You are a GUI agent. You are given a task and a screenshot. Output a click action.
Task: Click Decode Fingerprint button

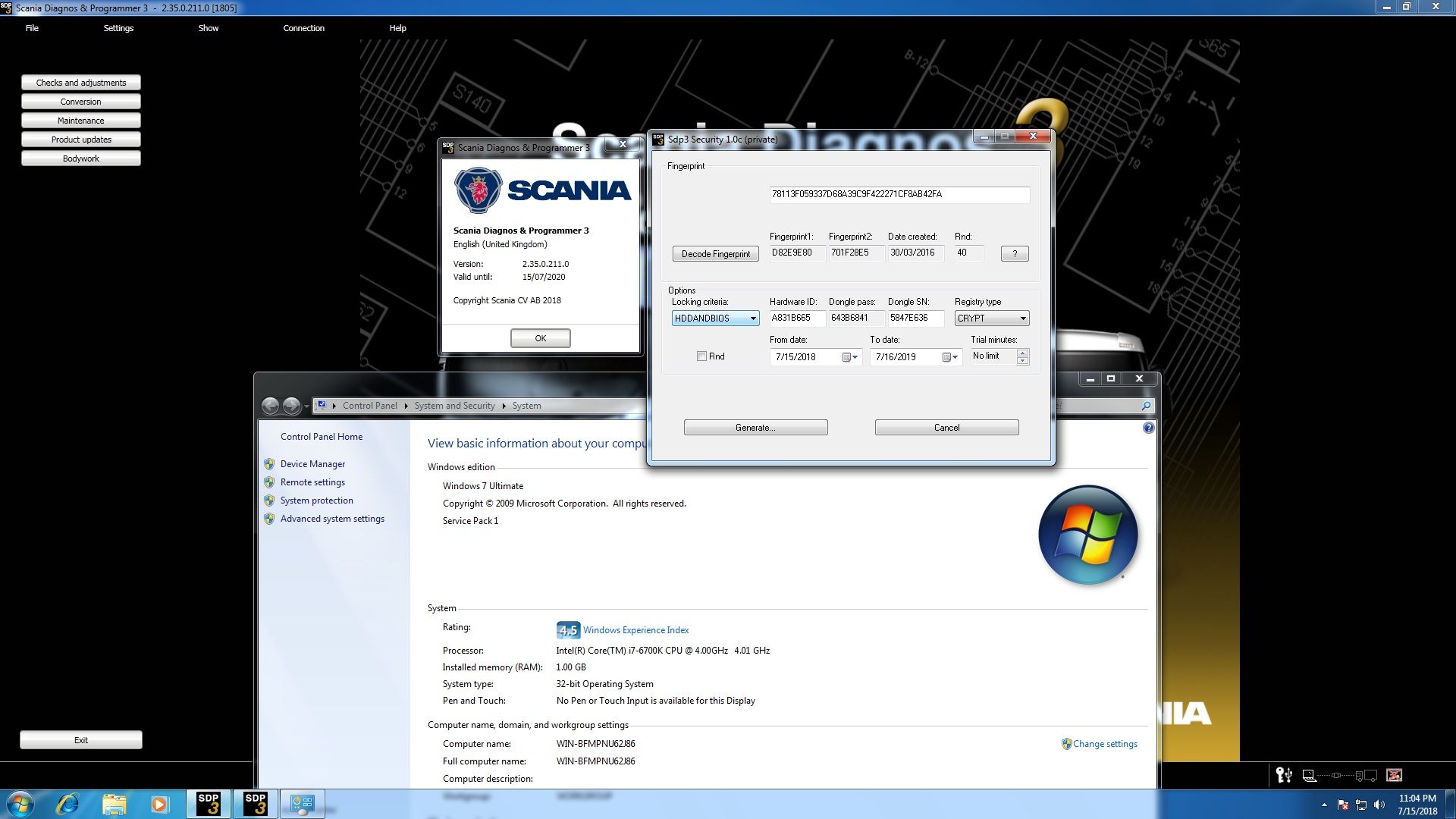pos(716,254)
